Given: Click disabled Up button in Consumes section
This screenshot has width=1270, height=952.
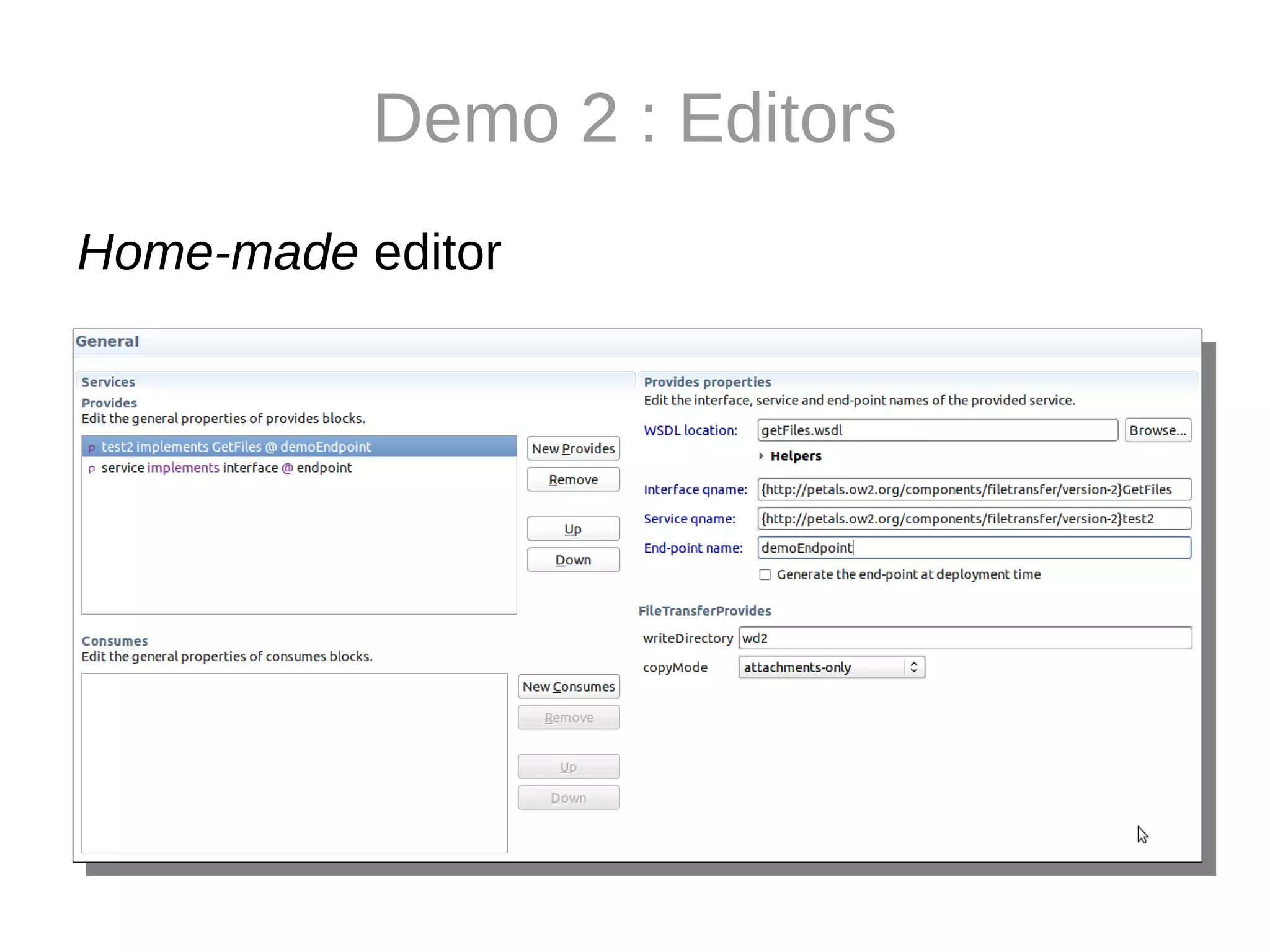Looking at the screenshot, I should point(569,767).
